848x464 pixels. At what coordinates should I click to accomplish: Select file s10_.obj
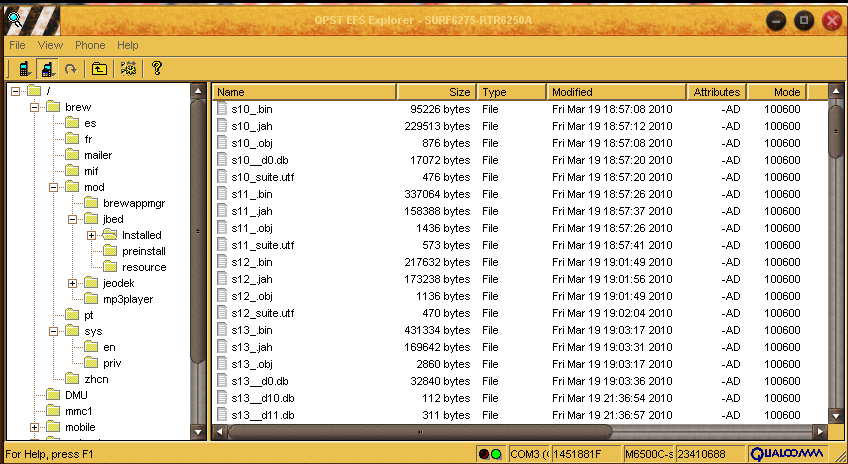252,143
